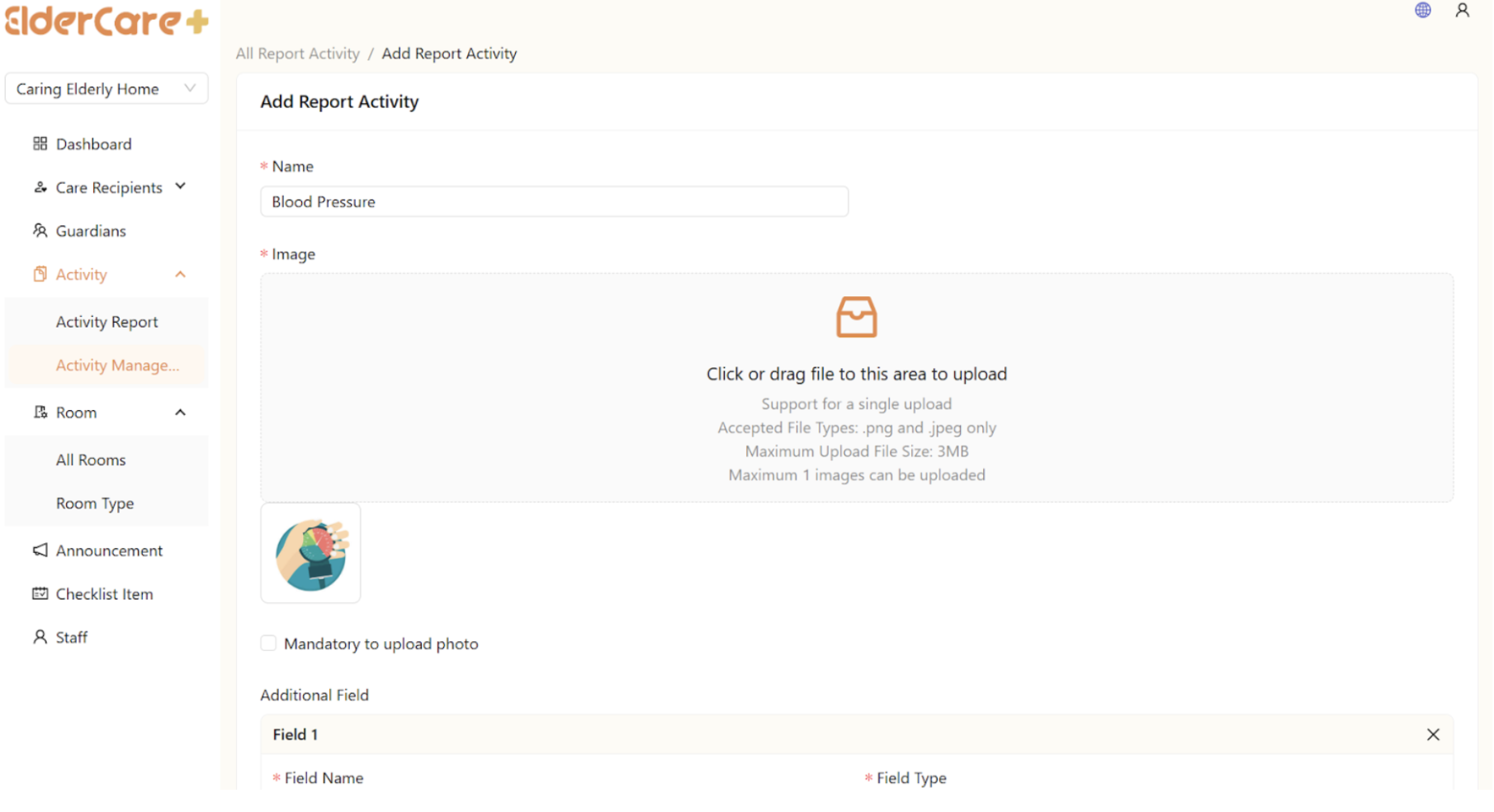Remove Field 1 with the X button
Screen dimensions: 1494x812
coord(1433,734)
